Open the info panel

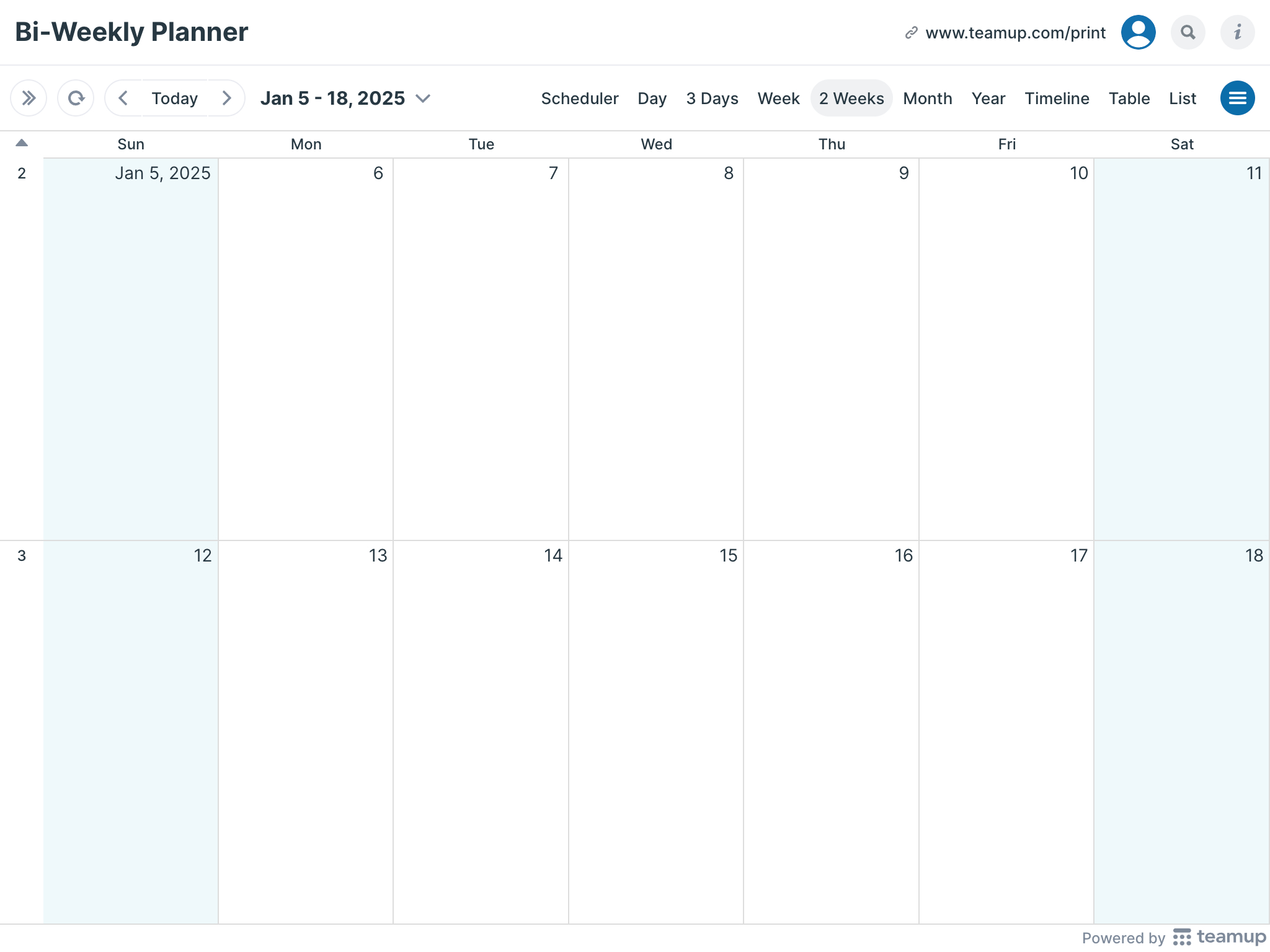(x=1238, y=32)
